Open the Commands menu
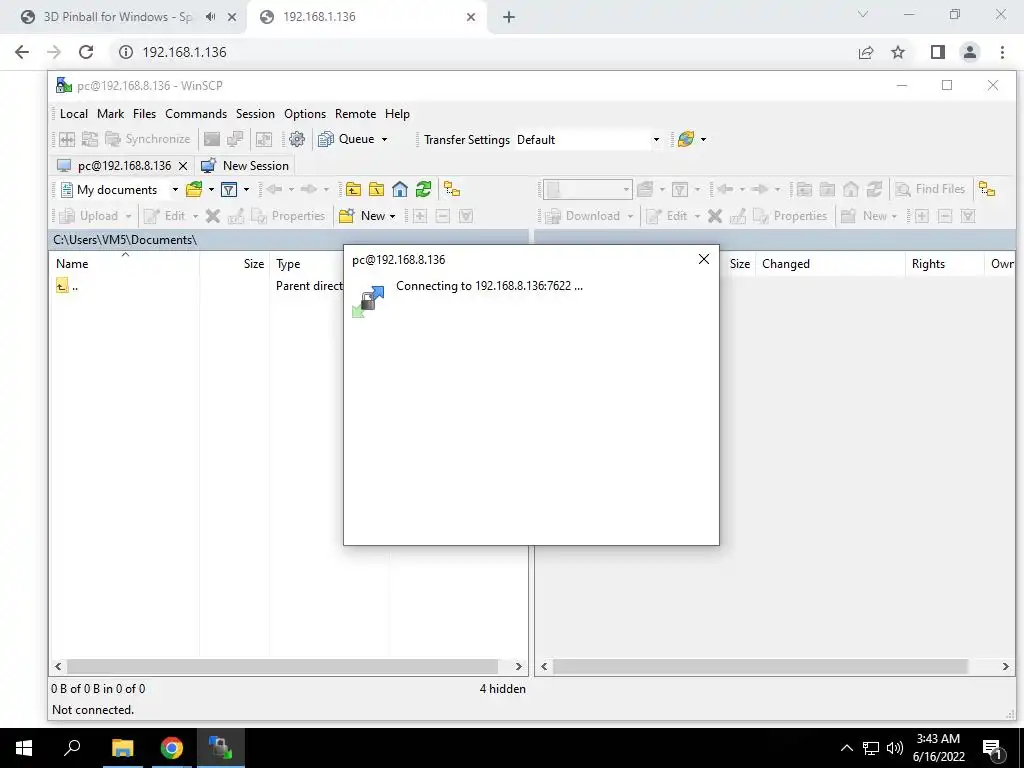 (x=196, y=114)
